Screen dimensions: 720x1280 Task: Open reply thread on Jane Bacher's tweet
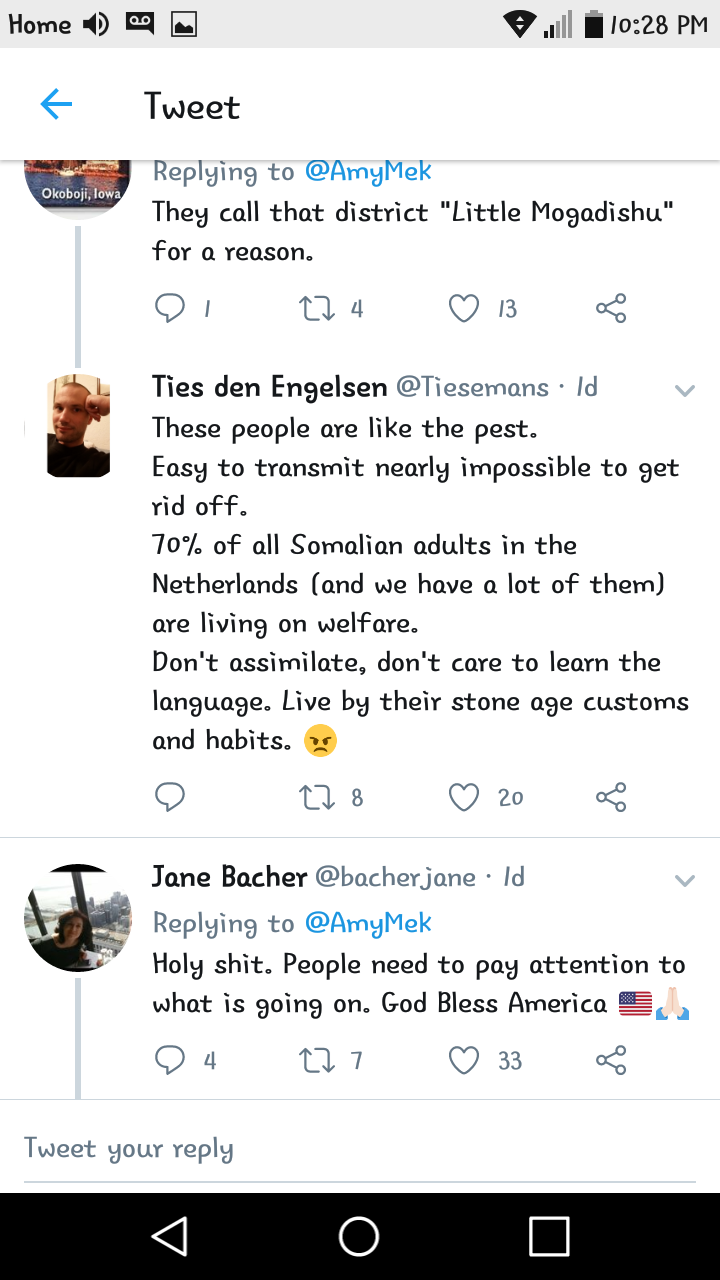tap(170, 1060)
